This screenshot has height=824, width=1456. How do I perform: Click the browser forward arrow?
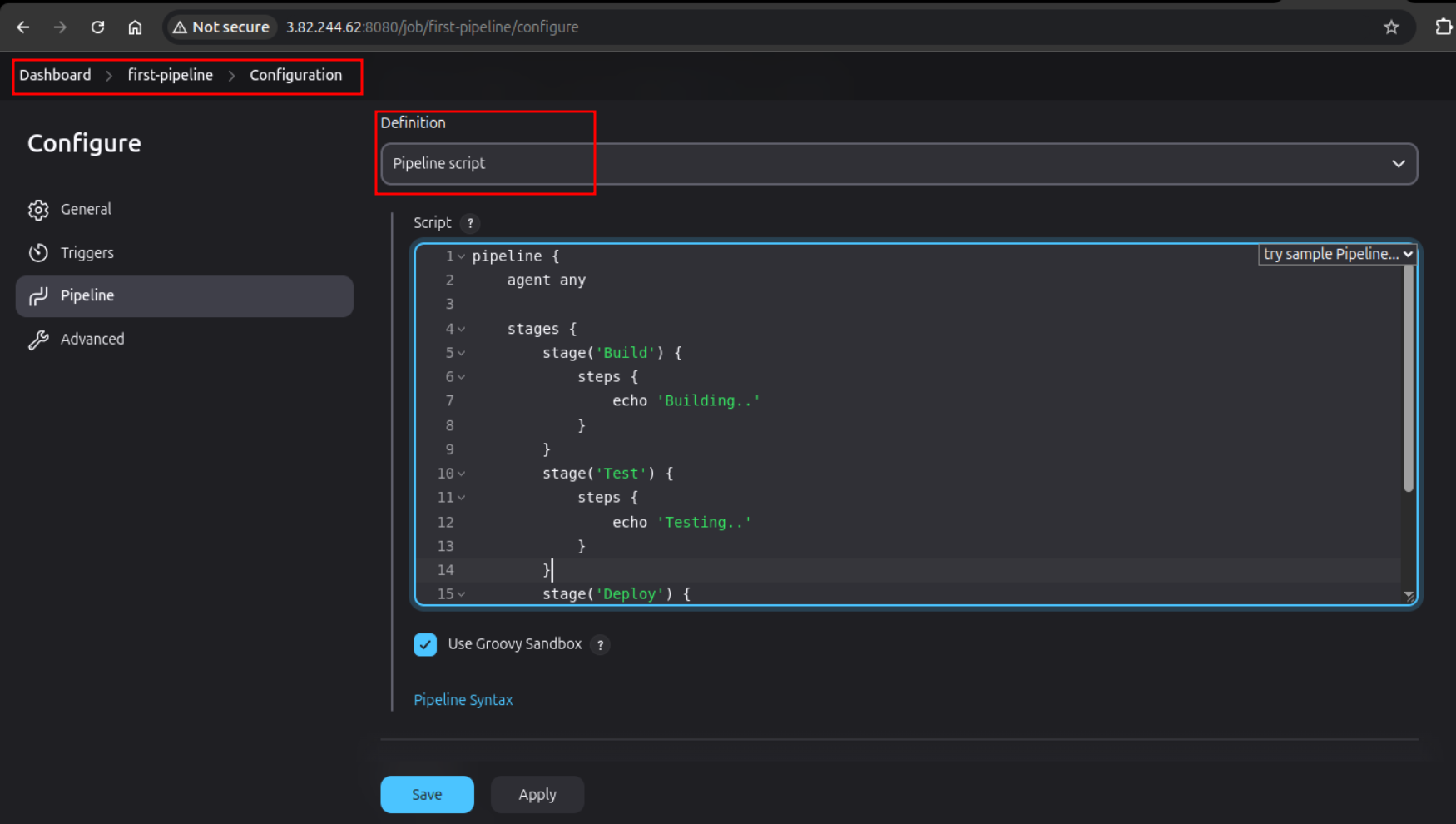(x=60, y=27)
